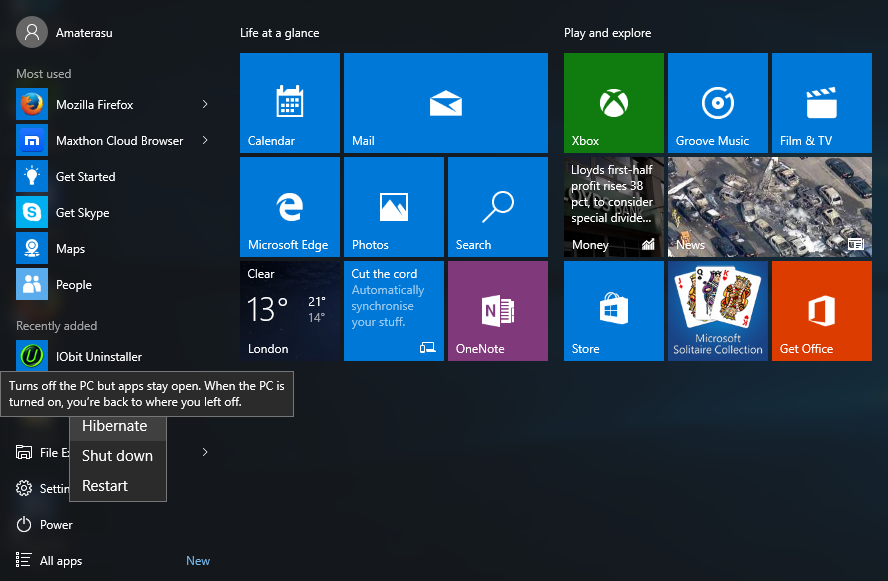
Task: Click the New label beside All apps
Action: [198, 561]
